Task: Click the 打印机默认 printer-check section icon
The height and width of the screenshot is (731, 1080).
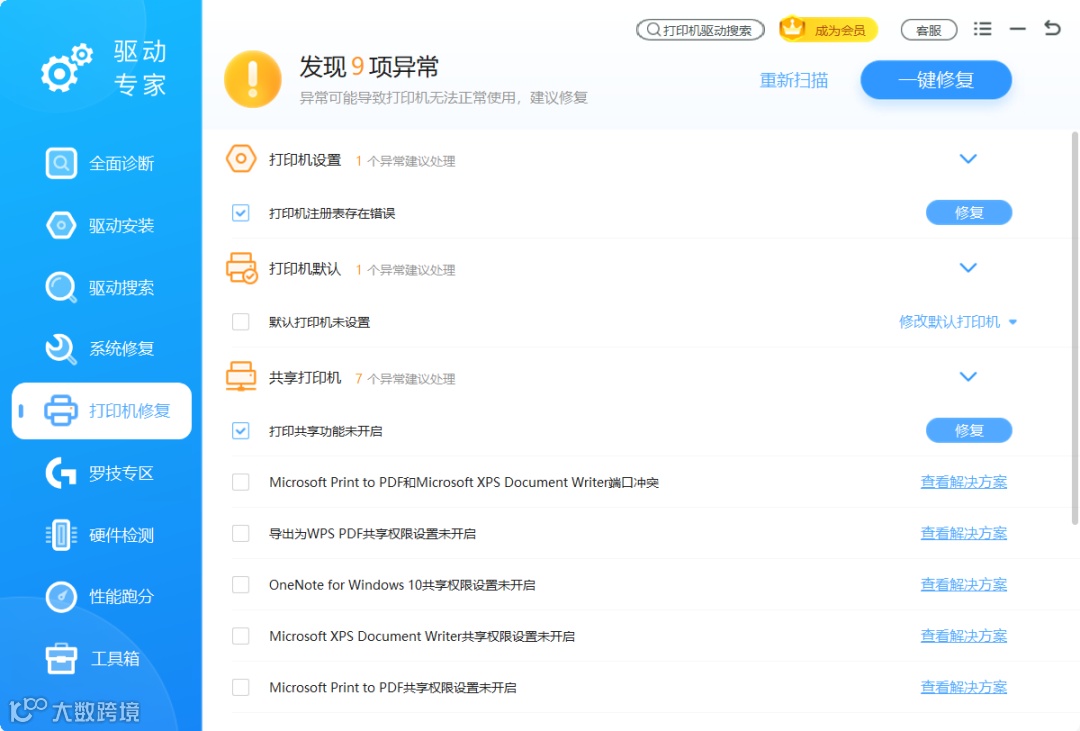Action: point(241,268)
